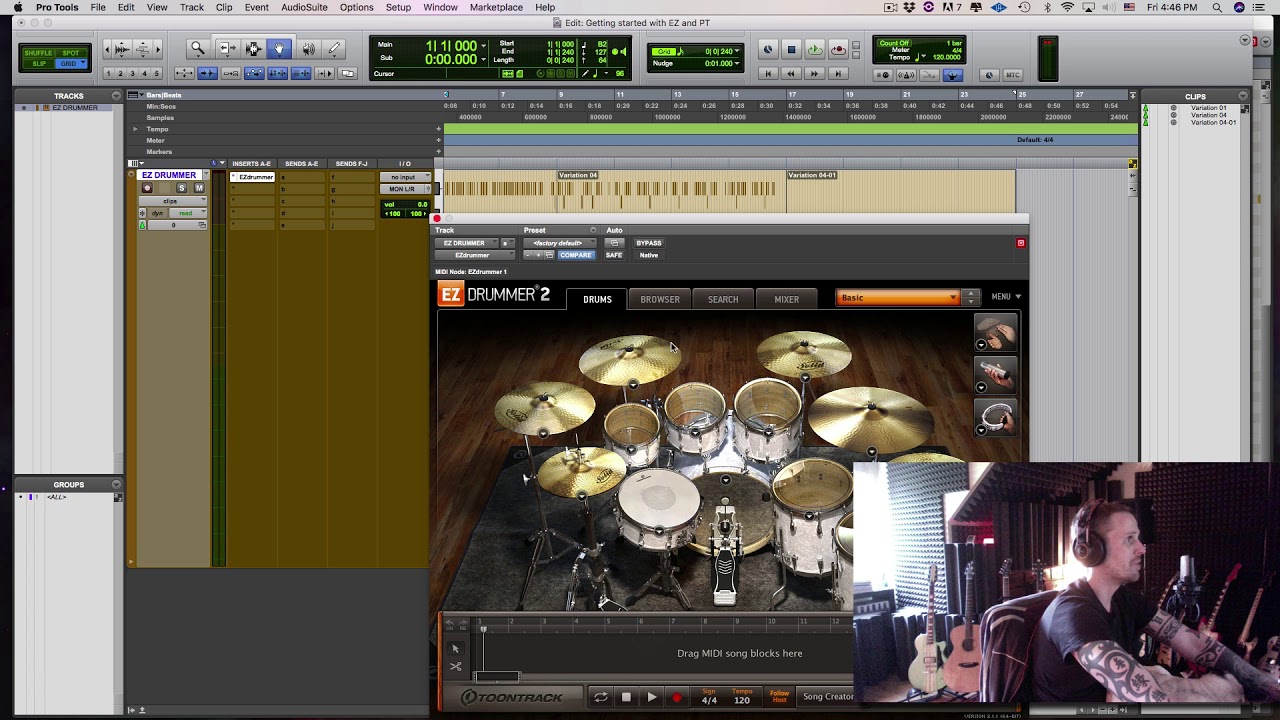Enable Spot edit mode
This screenshot has width=1280, height=720.
(x=69, y=53)
